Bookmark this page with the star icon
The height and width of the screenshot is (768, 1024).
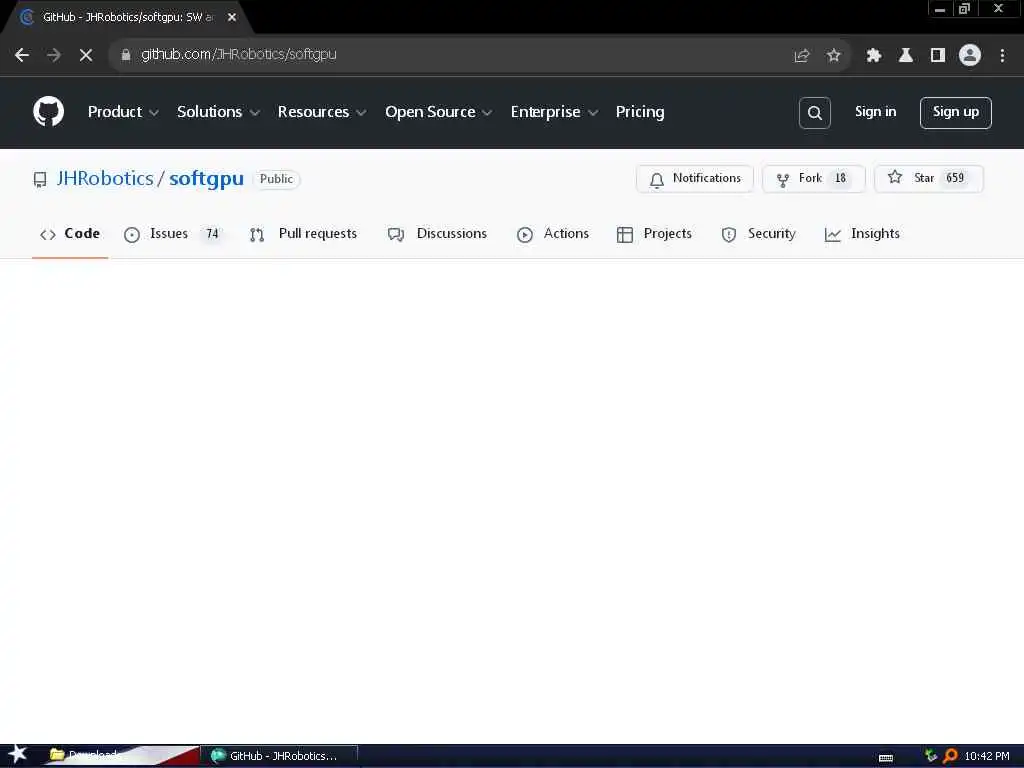(x=833, y=56)
